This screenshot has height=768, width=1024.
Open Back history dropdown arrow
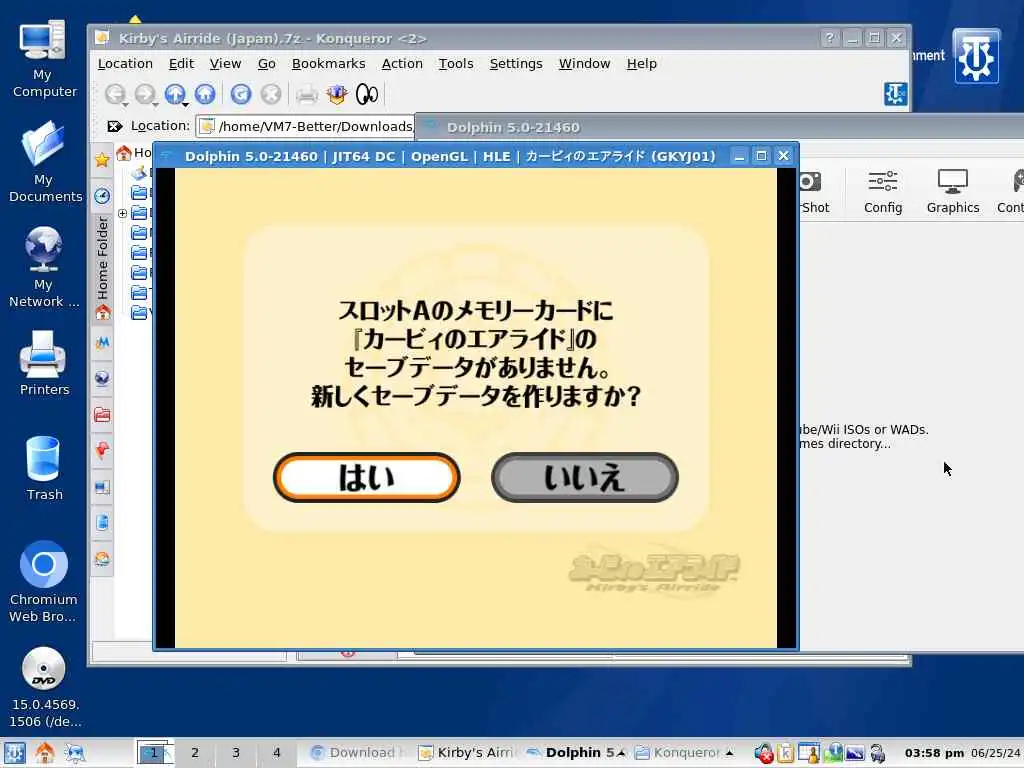pyautogui.click(x=125, y=104)
